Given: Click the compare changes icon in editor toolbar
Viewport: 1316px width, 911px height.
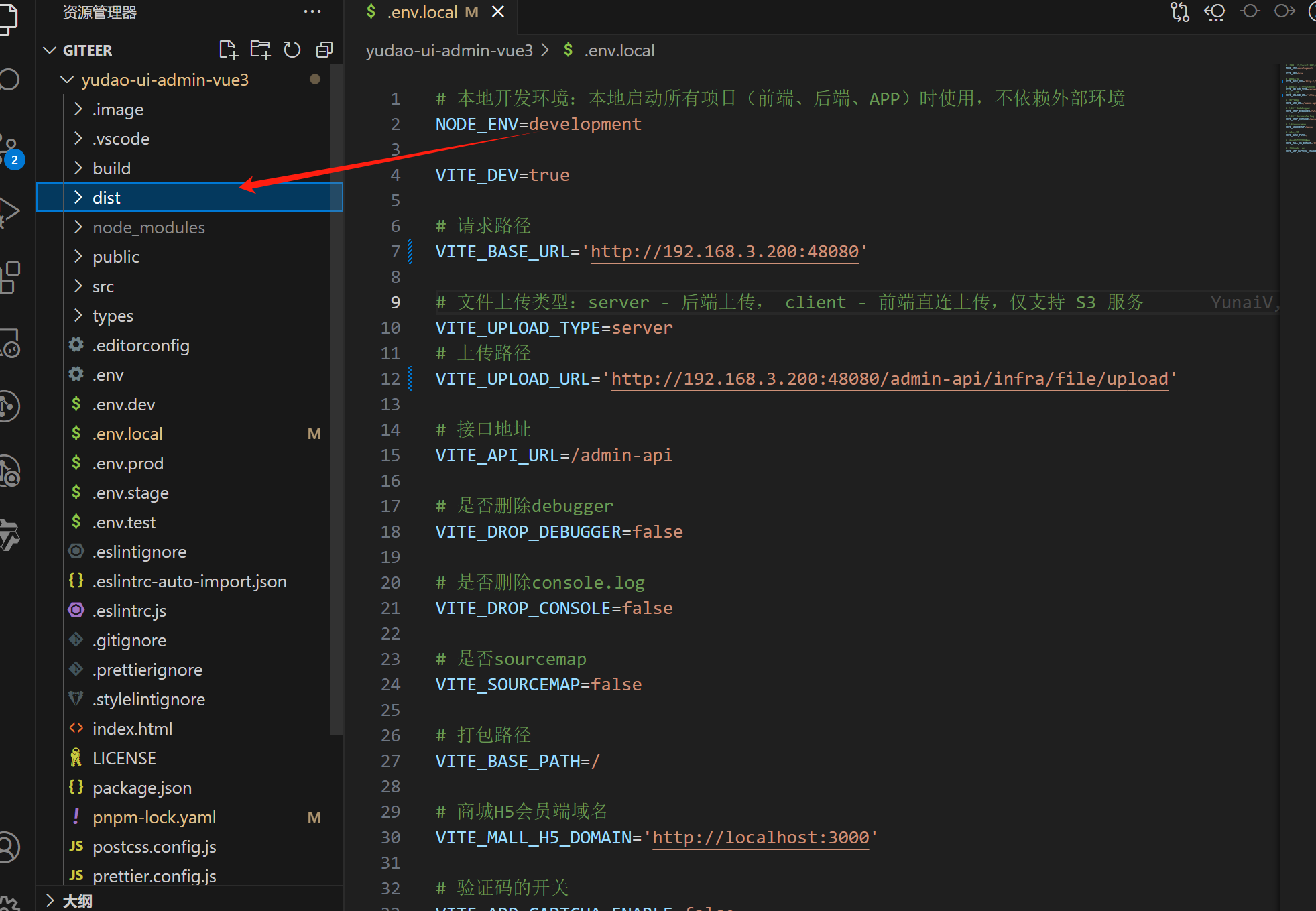Looking at the screenshot, I should [x=1180, y=12].
